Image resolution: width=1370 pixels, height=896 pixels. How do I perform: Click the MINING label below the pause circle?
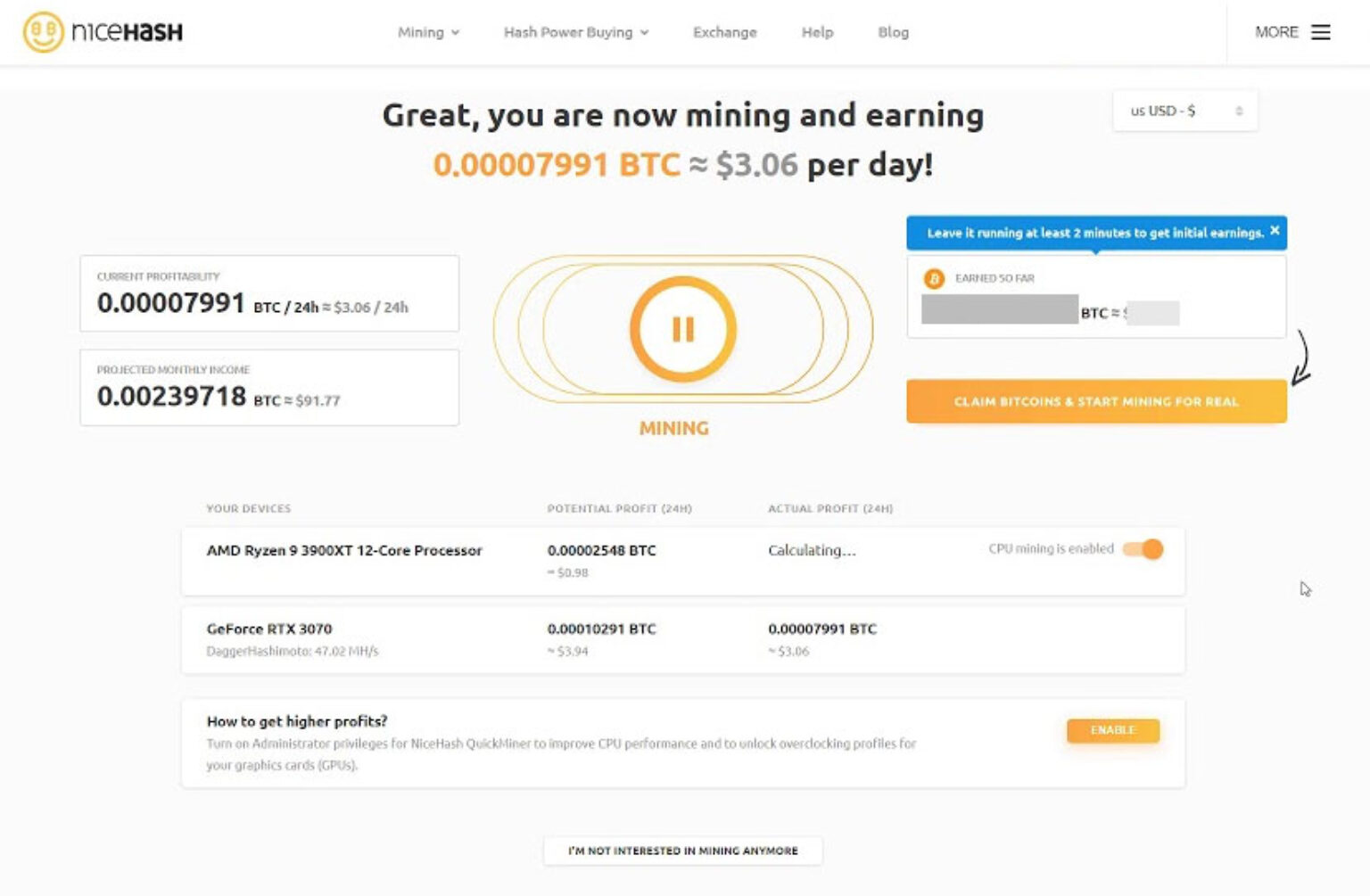pos(674,428)
